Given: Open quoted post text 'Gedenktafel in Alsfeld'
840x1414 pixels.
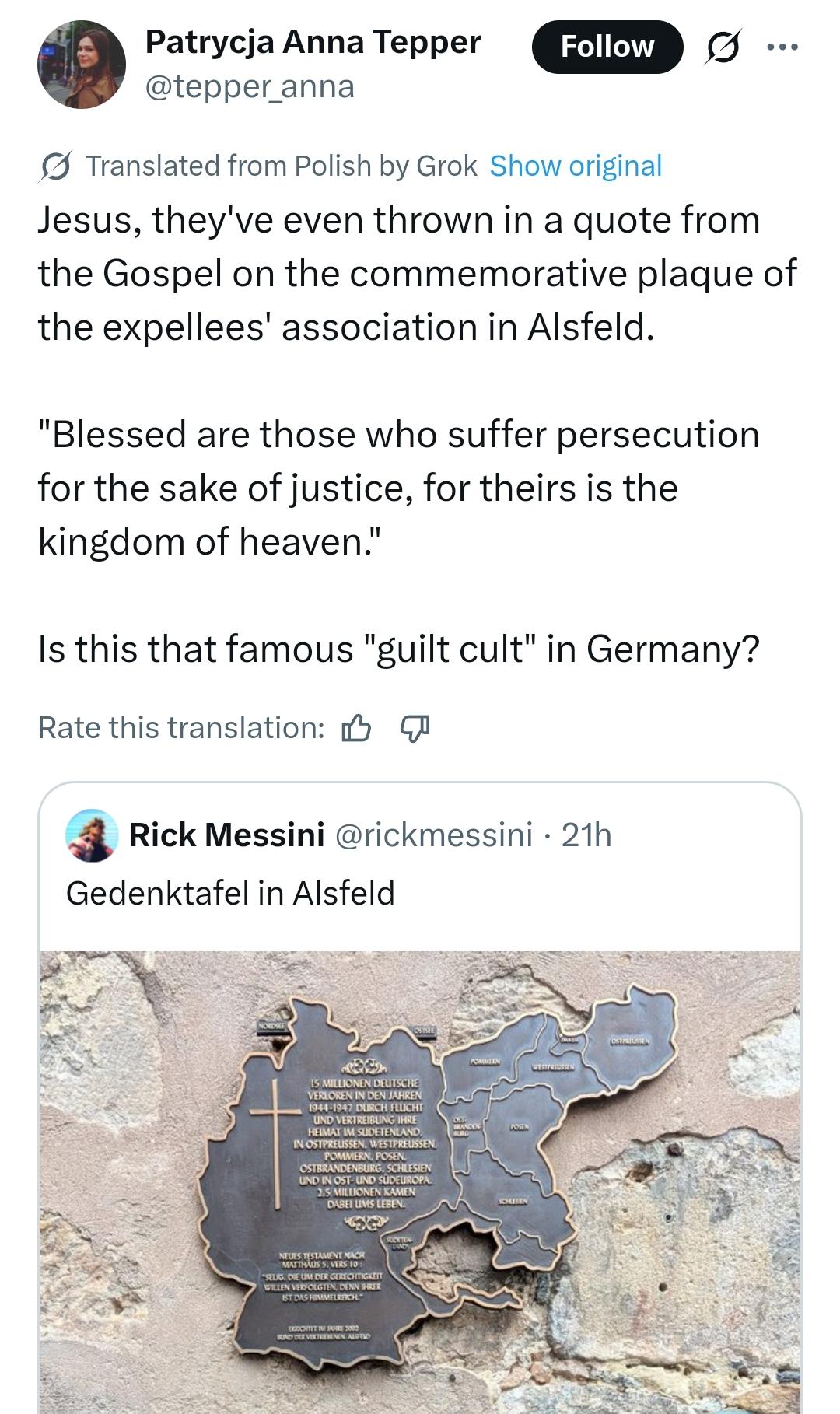Looking at the screenshot, I should [230, 893].
